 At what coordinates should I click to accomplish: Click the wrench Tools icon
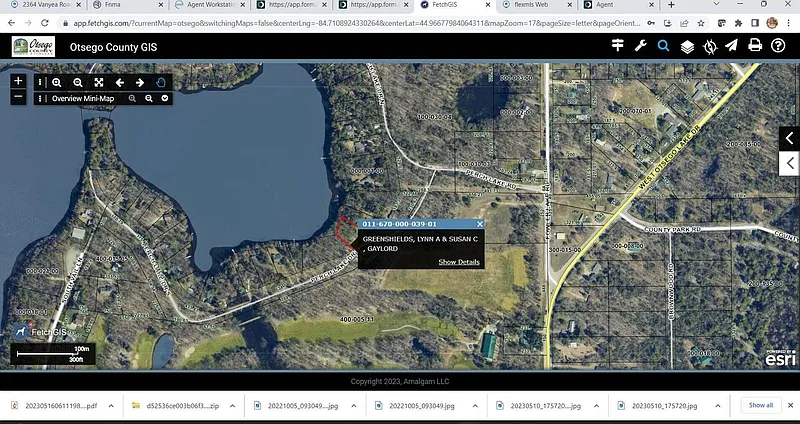point(640,46)
